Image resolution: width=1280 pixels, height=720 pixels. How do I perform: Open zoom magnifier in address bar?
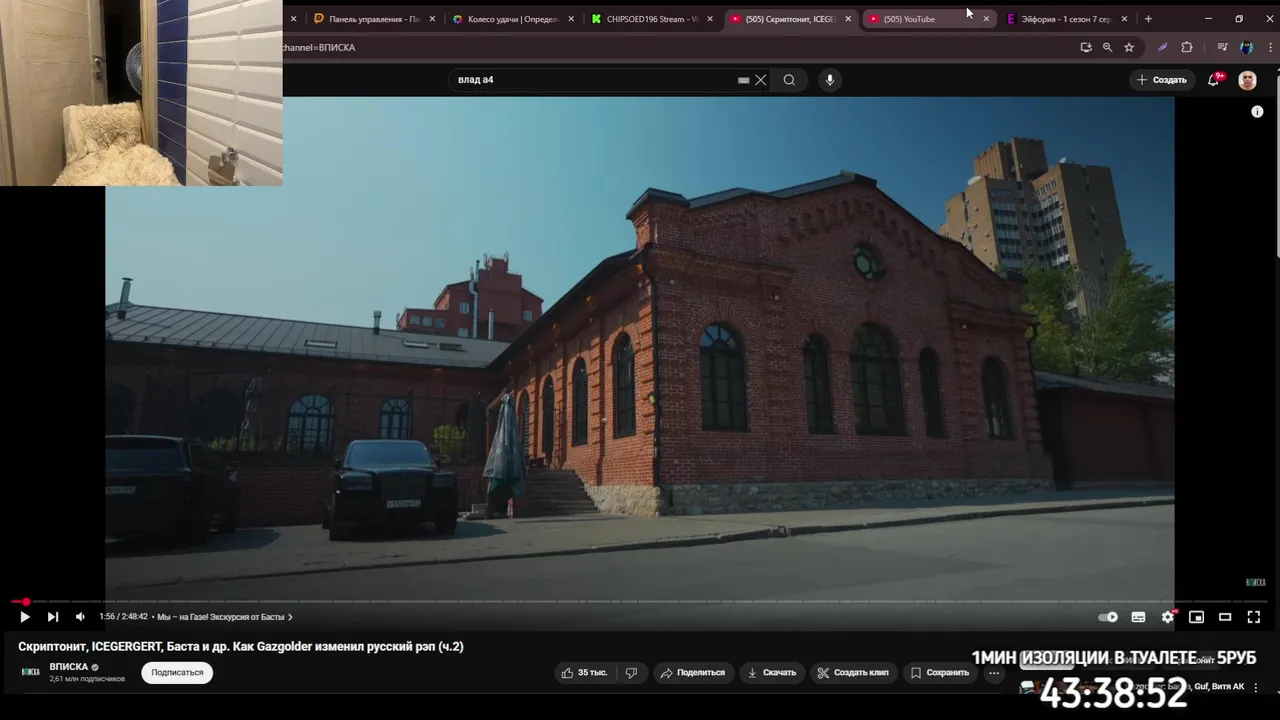tap(1107, 47)
